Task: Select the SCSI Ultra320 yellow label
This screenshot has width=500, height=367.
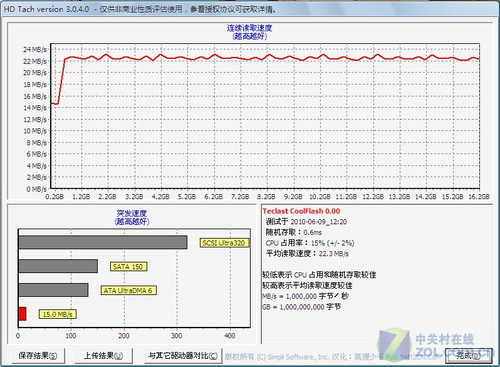Action: click(225, 243)
